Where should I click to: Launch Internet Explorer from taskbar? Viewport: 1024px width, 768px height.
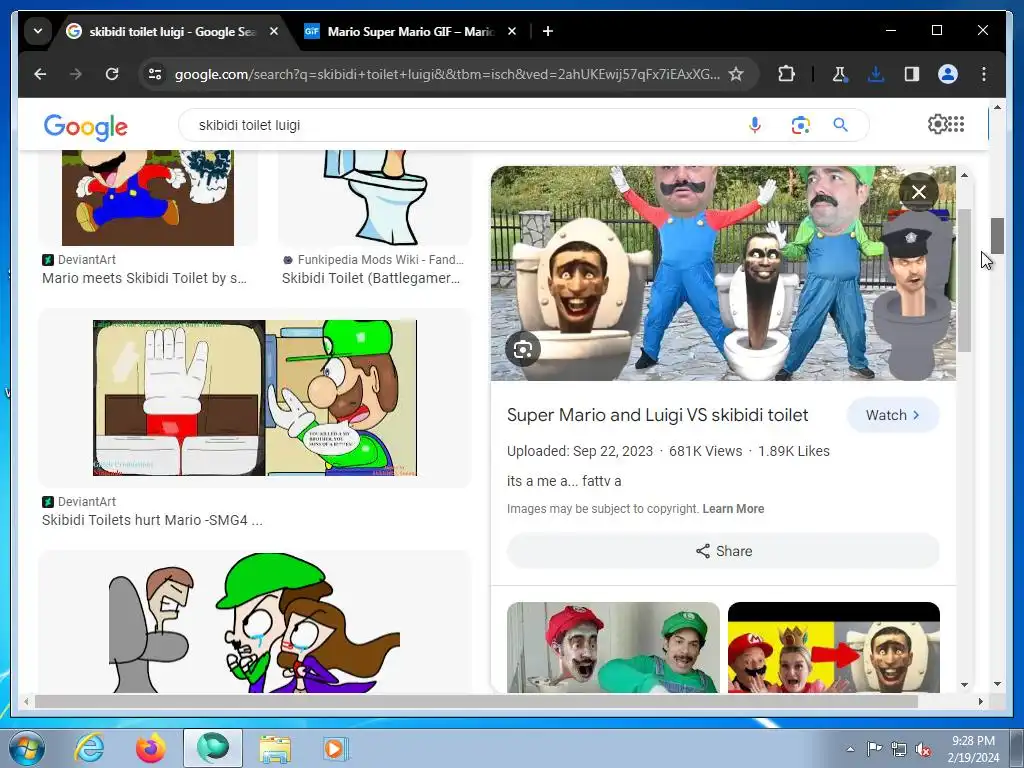coord(88,748)
